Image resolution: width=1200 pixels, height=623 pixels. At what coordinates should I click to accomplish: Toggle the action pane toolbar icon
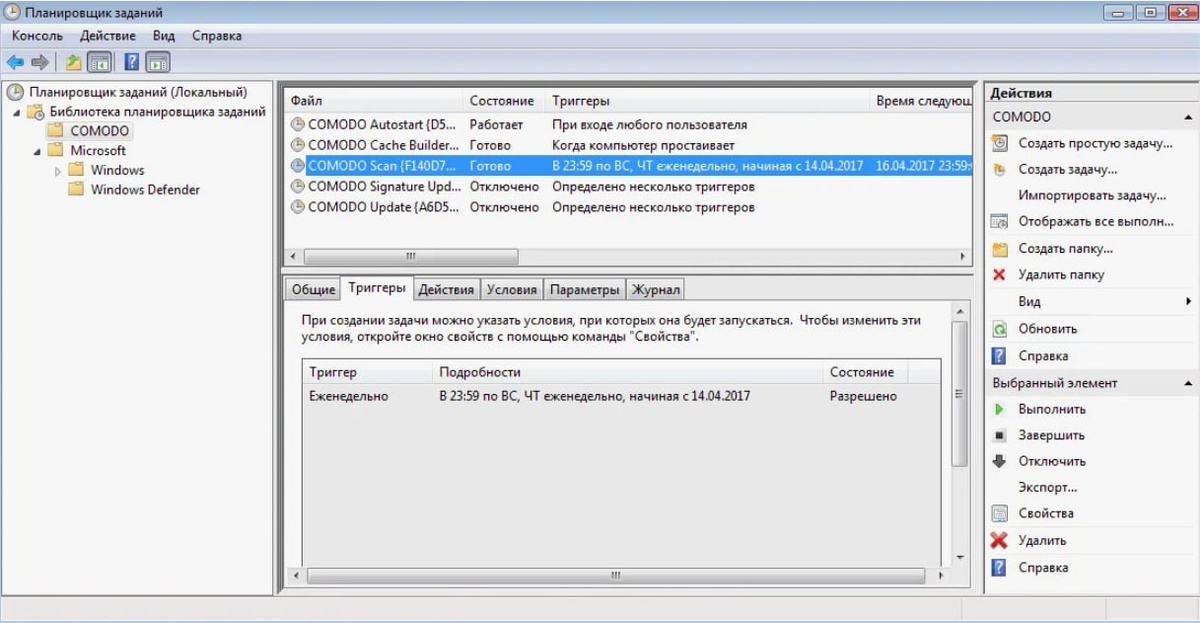[x=158, y=62]
